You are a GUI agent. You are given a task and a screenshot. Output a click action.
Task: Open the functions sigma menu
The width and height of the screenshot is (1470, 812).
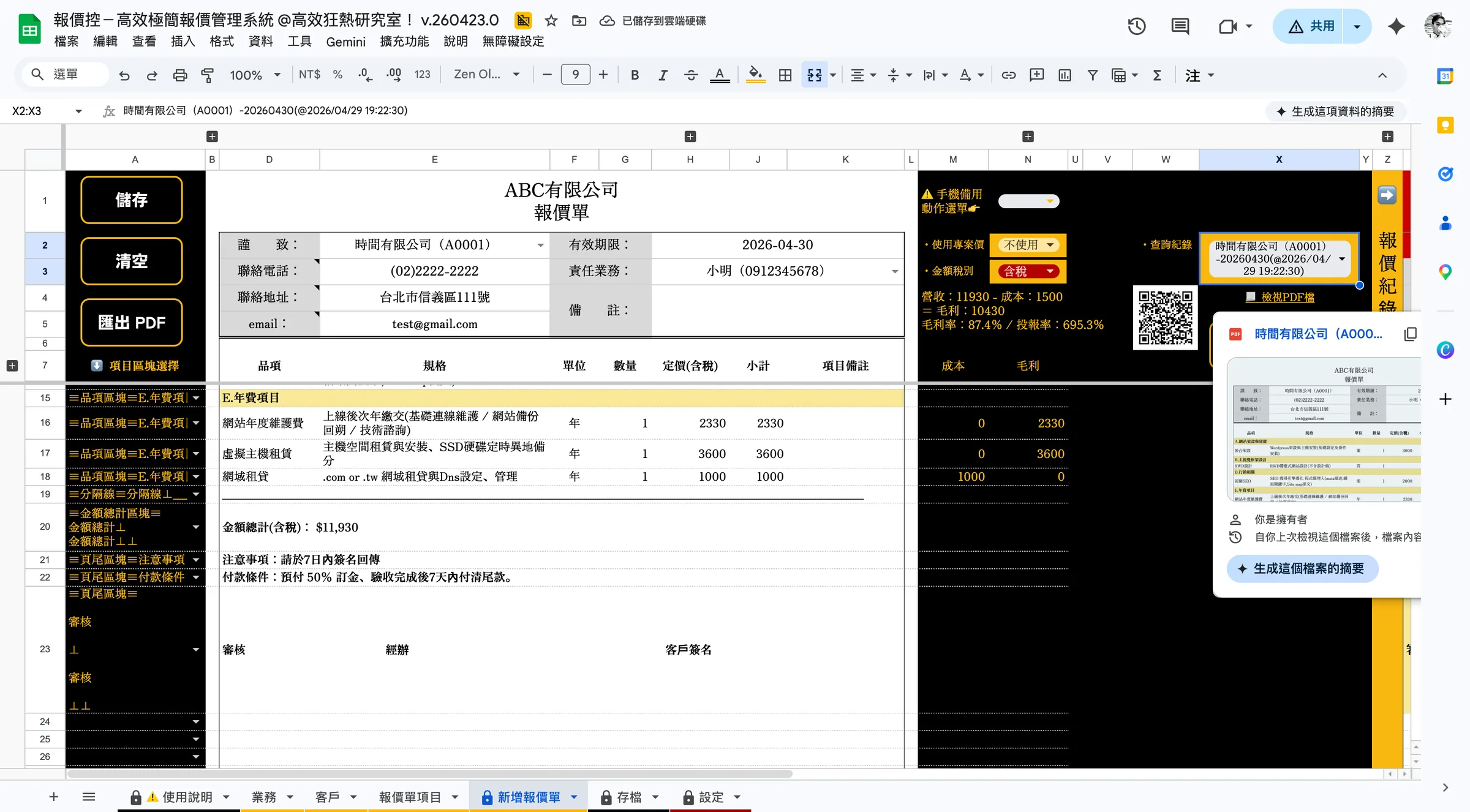1157,75
